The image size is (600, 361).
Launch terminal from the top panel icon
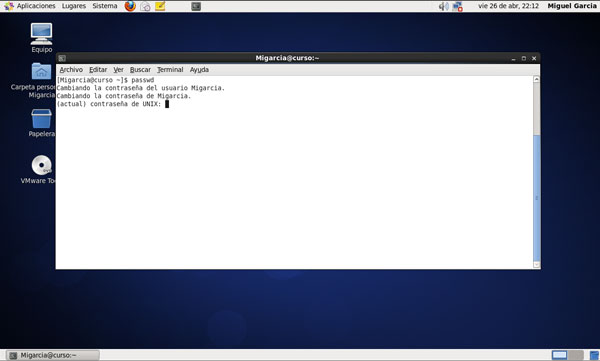point(196,6)
